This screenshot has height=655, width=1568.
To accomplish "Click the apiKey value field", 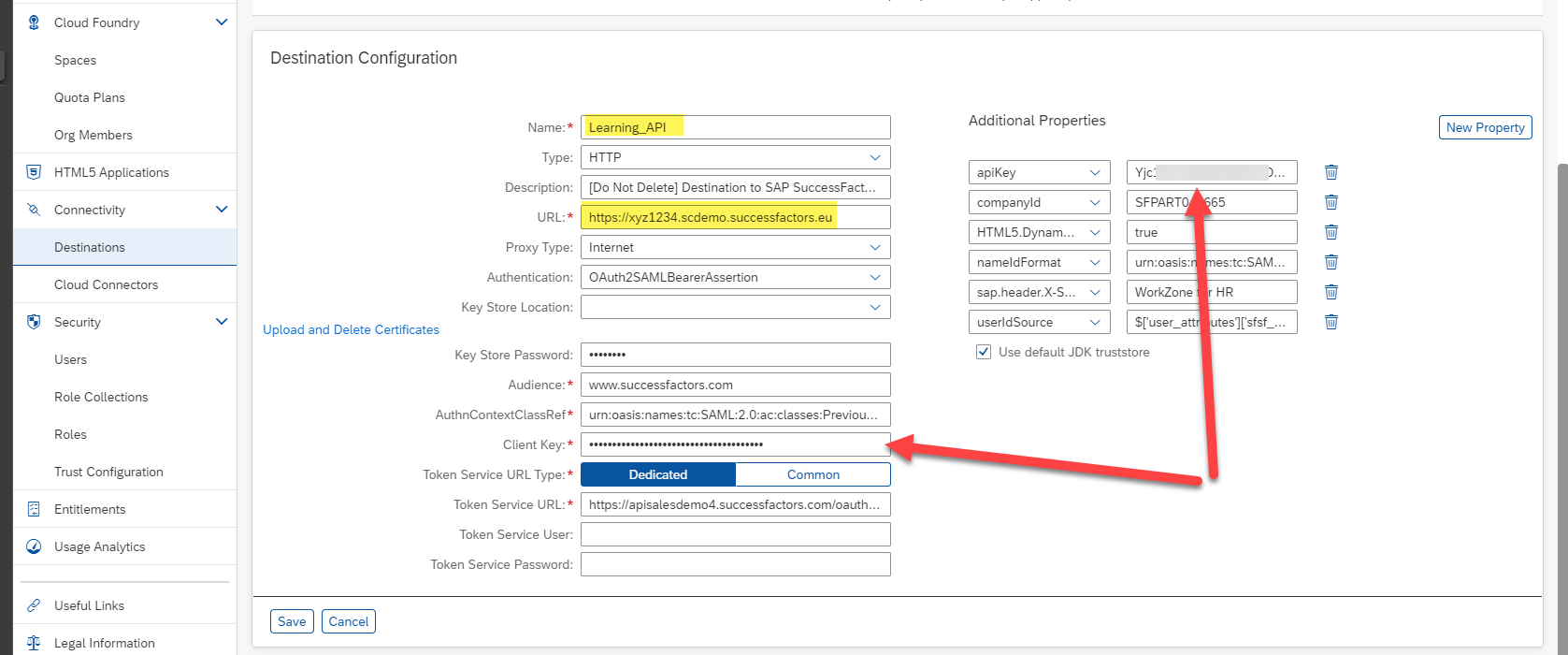I will coord(1212,172).
